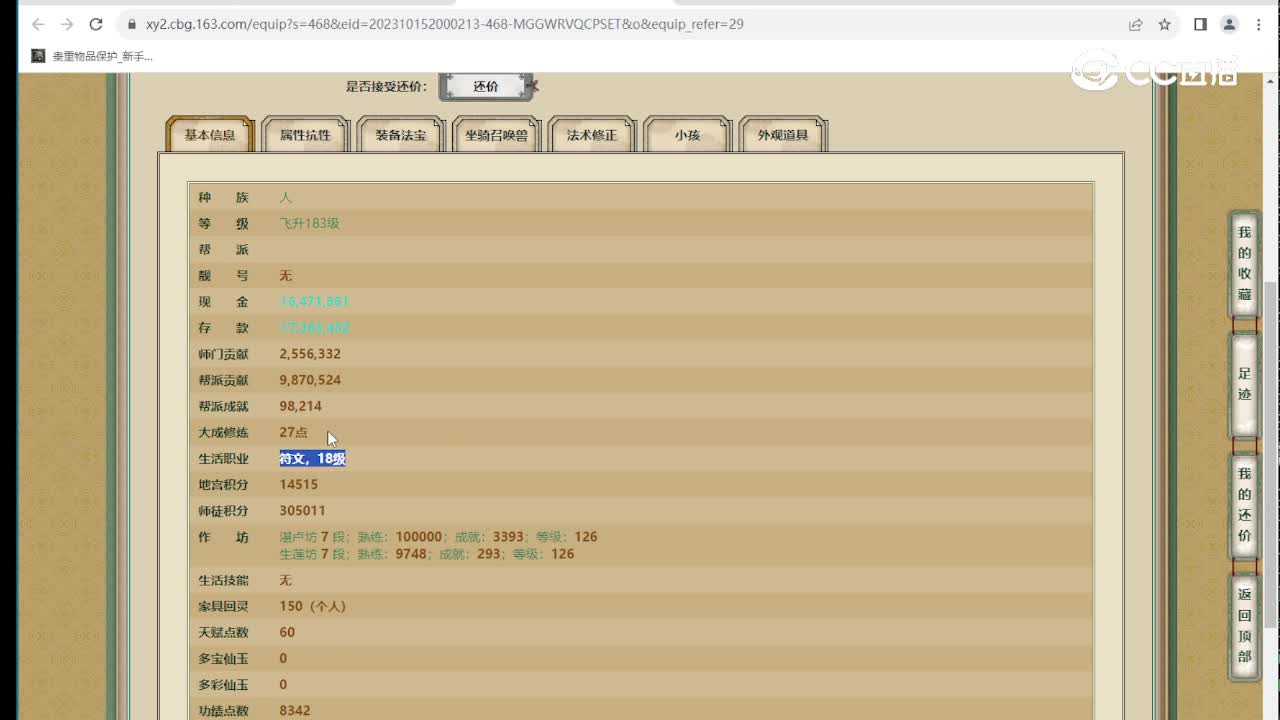1280x720 pixels.
Task: Click the browser address bar URL
Action: tap(444, 24)
